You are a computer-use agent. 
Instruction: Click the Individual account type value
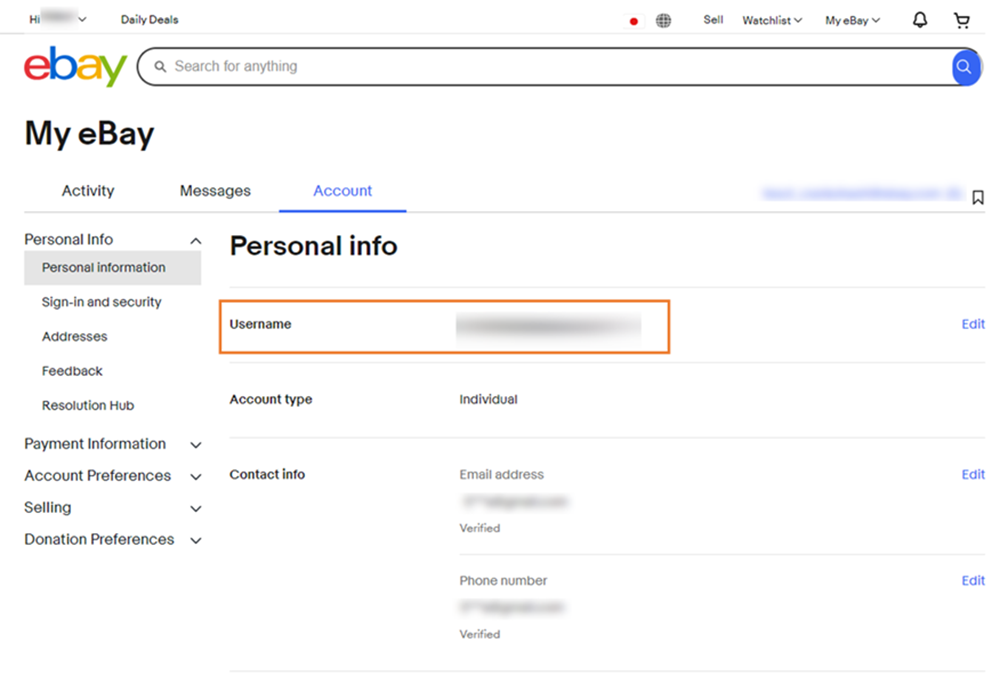coord(489,399)
